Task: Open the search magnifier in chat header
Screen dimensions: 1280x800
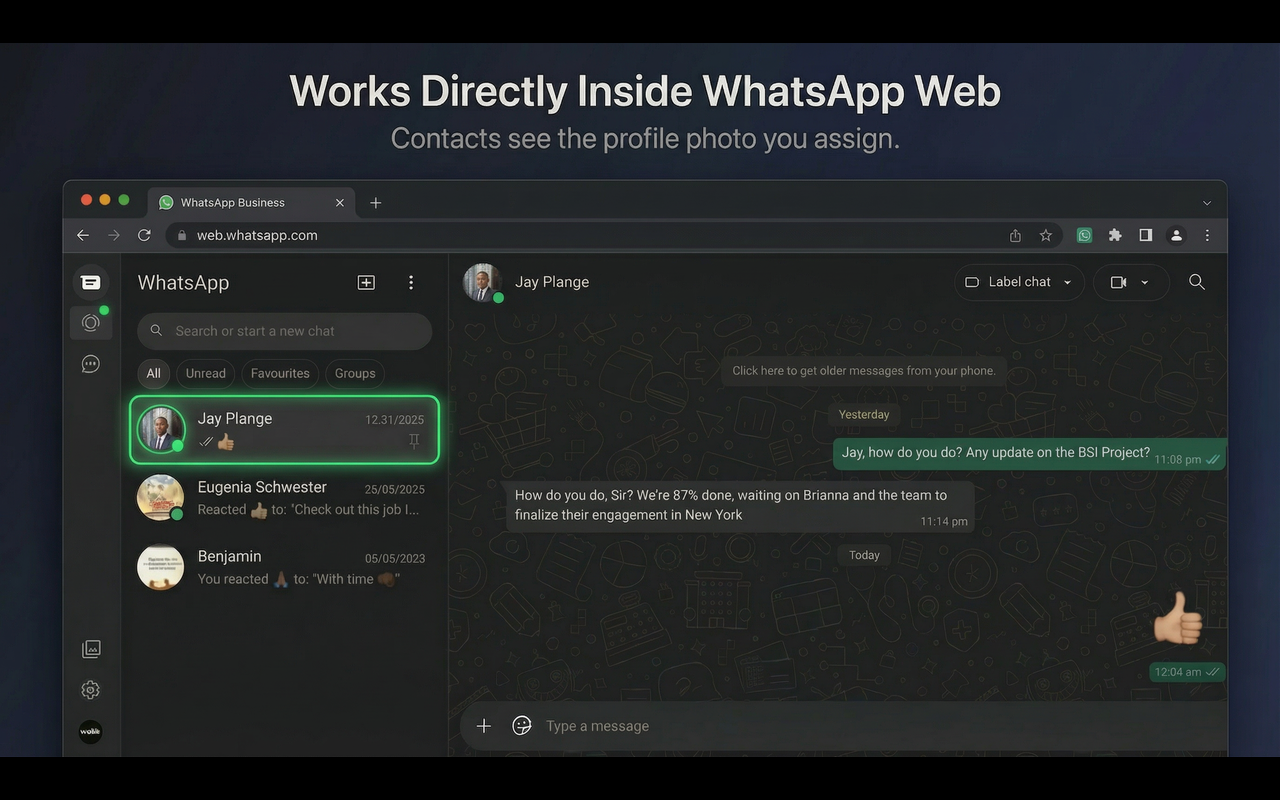Action: 1196,282
